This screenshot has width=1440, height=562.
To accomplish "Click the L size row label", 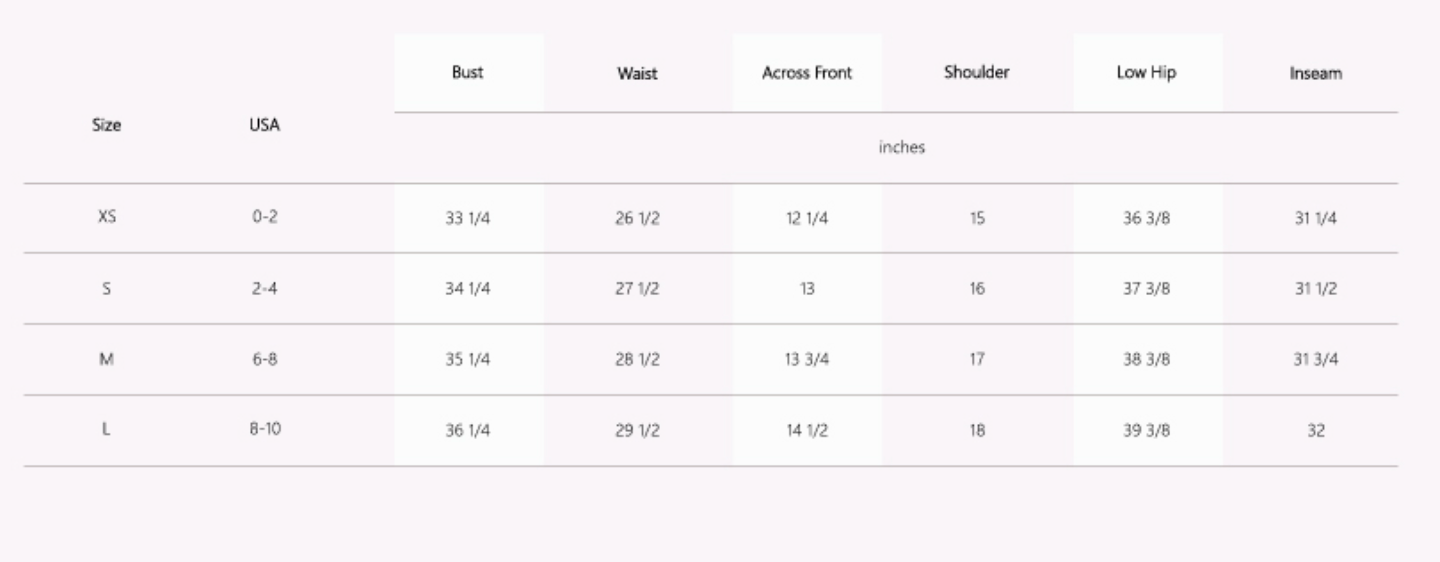I will click(106, 430).
